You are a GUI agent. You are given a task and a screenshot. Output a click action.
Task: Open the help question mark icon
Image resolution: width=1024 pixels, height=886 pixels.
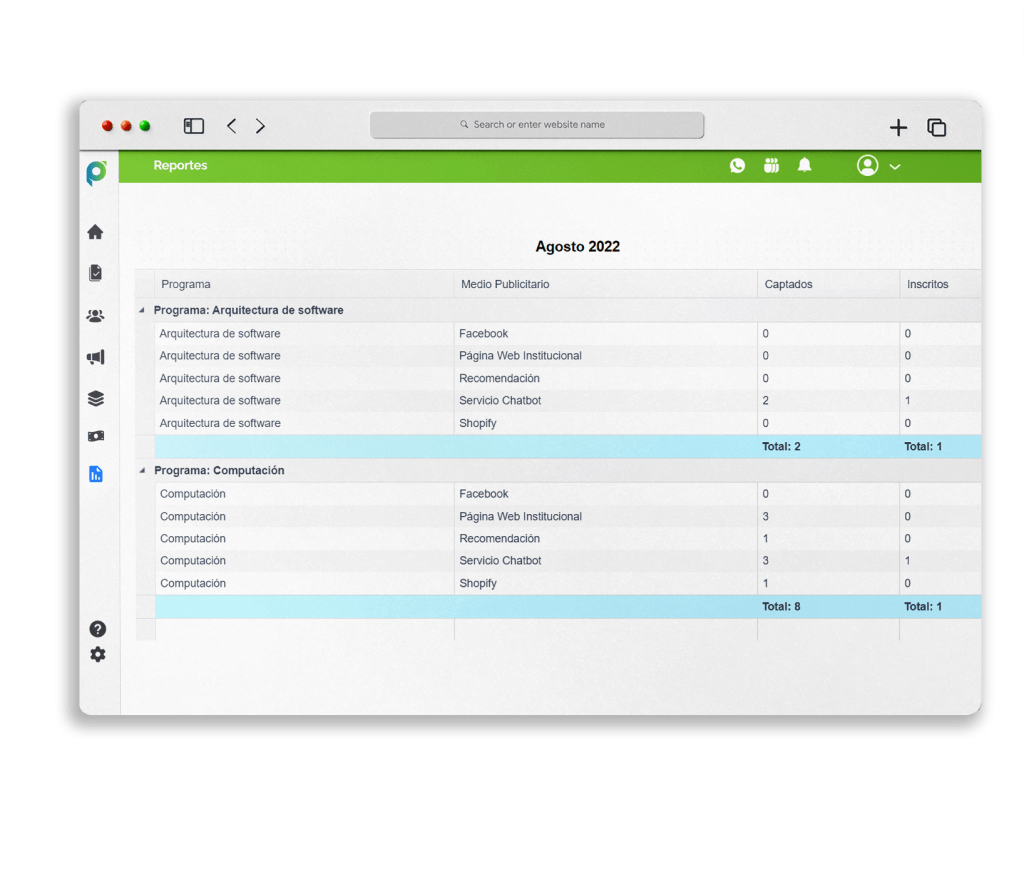click(x=97, y=629)
